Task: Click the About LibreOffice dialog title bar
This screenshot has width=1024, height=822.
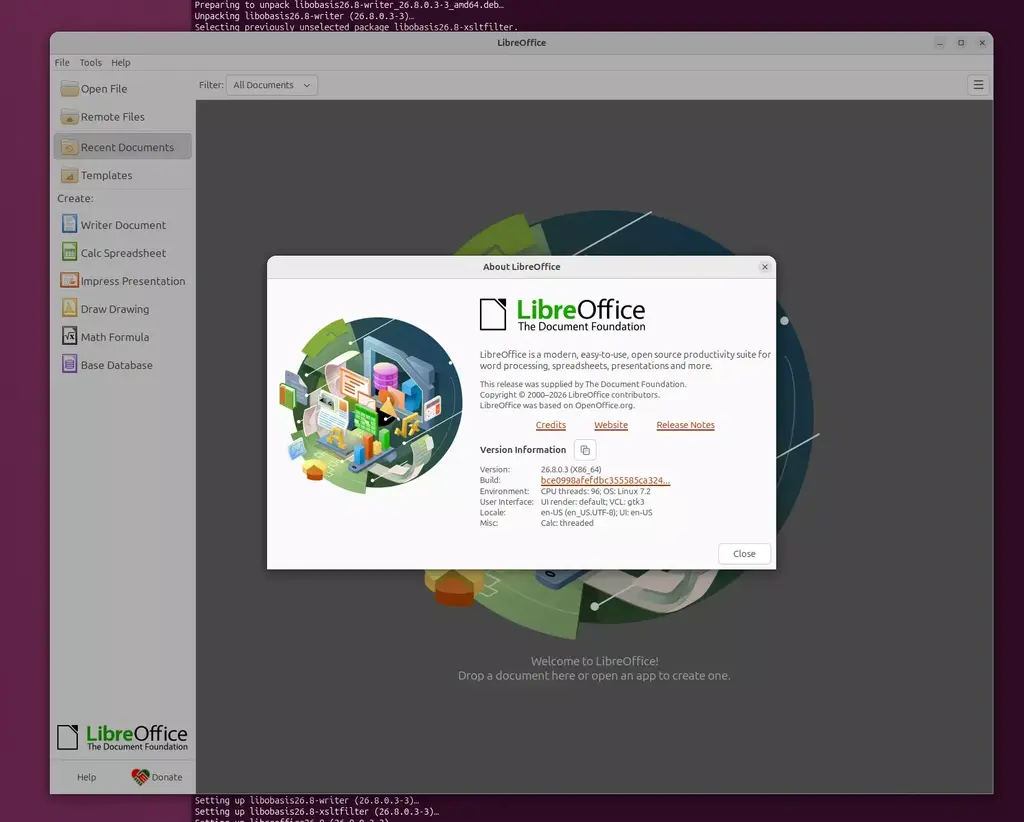Action: [521, 267]
